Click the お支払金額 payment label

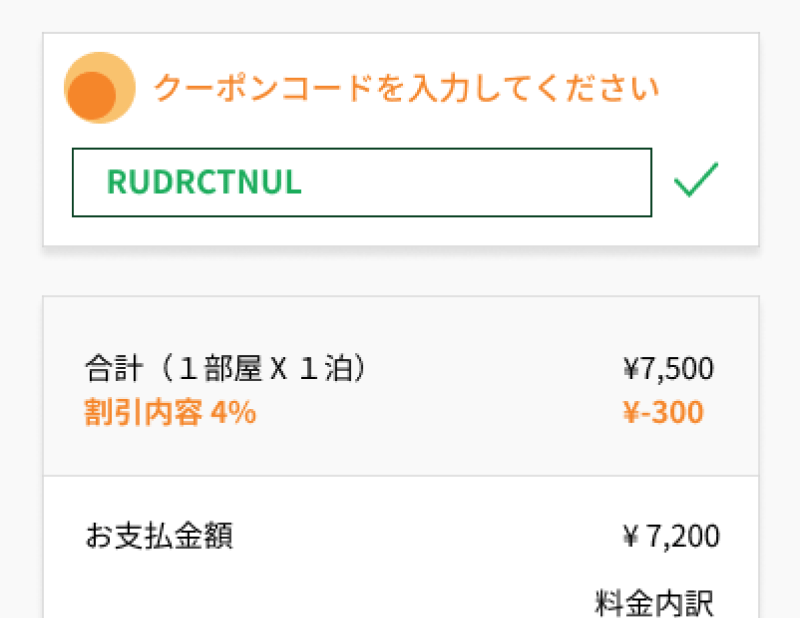tap(159, 537)
